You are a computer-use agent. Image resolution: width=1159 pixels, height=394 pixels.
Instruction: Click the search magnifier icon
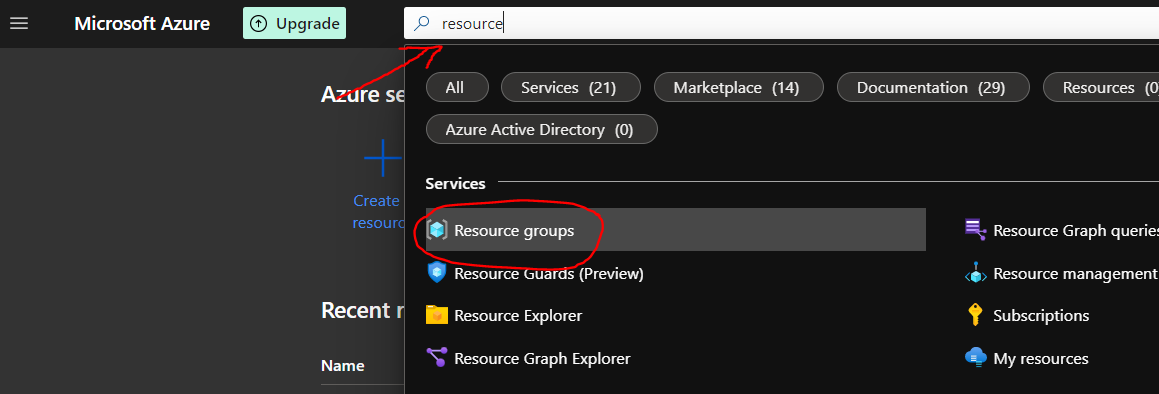tap(421, 24)
